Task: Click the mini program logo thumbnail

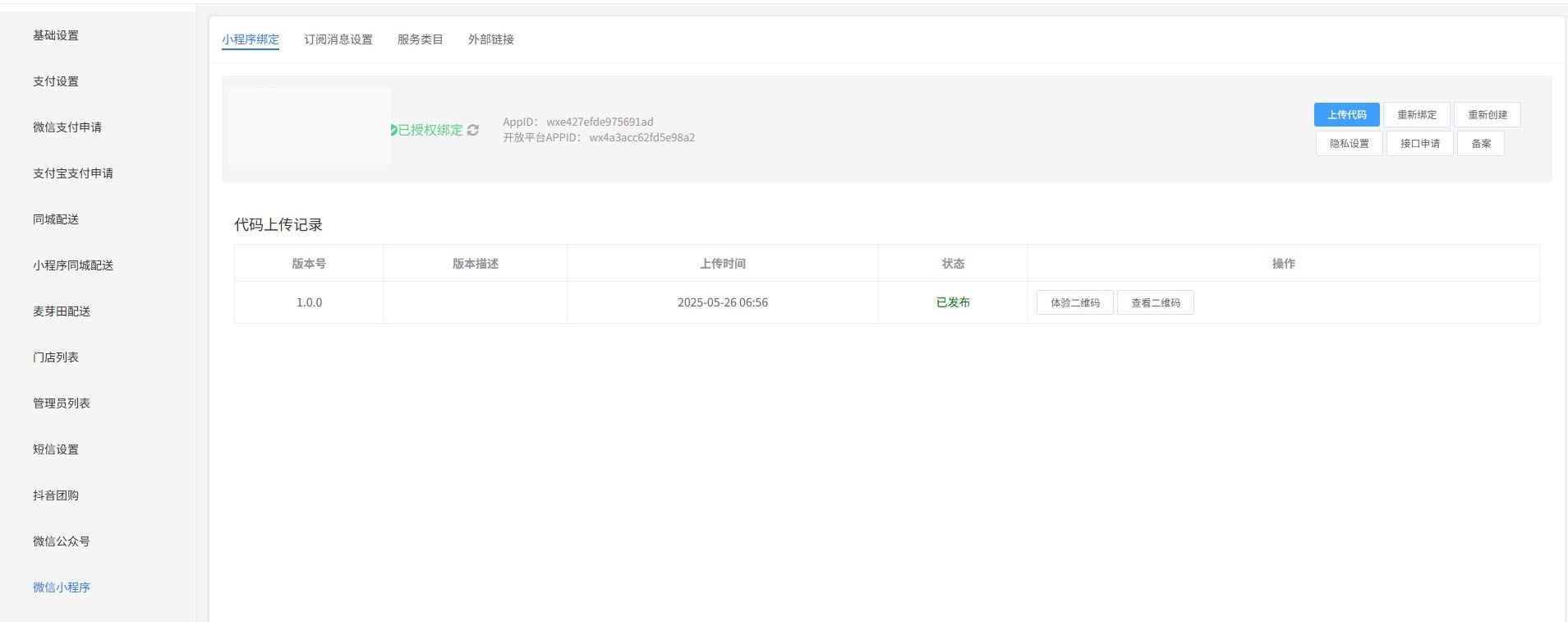Action: 310,127
